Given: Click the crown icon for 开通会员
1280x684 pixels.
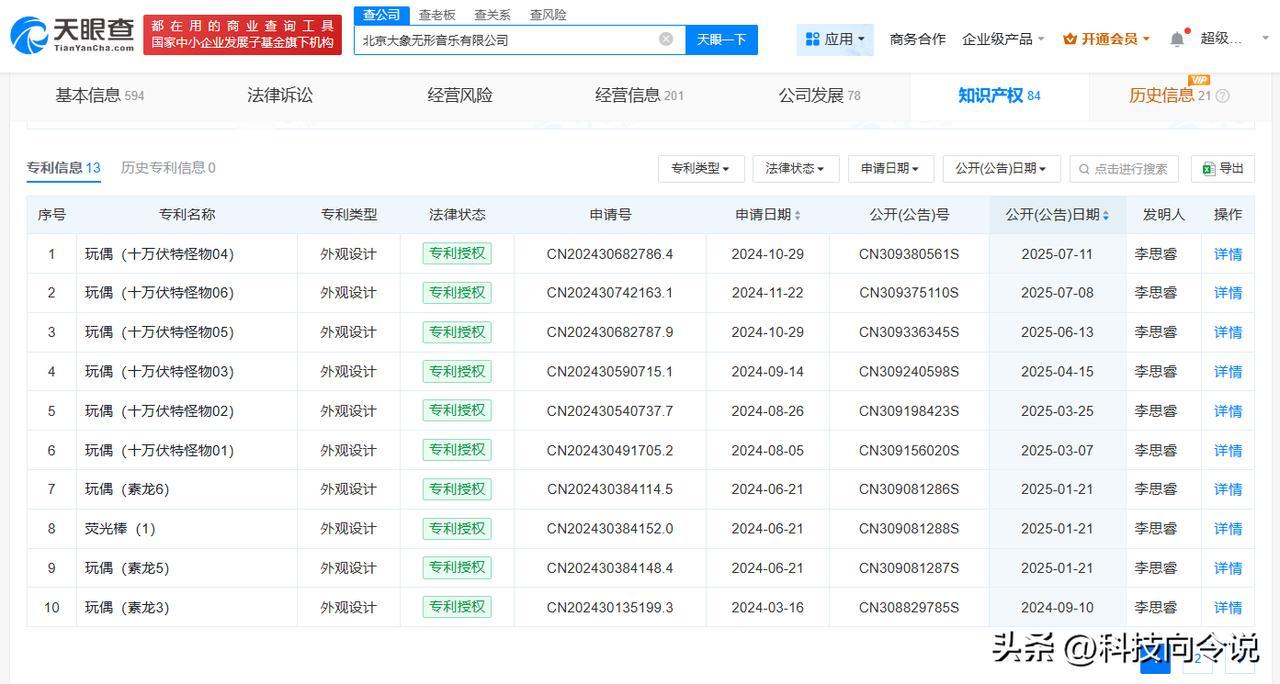Looking at the screenshot, I should 1070,39.
